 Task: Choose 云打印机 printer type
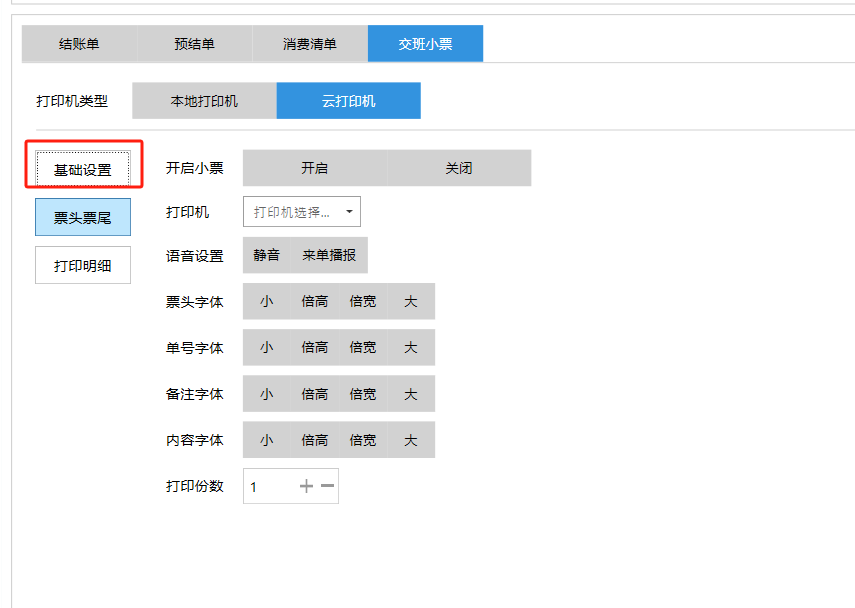click(x=348, y=101)
